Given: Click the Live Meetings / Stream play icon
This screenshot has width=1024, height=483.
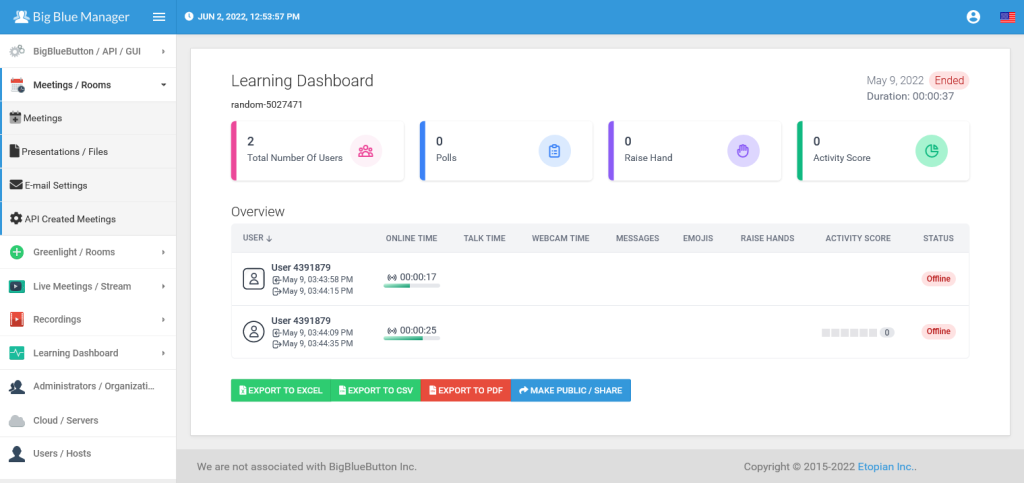Looking at the screenshot, I should (x=17, y=286).
